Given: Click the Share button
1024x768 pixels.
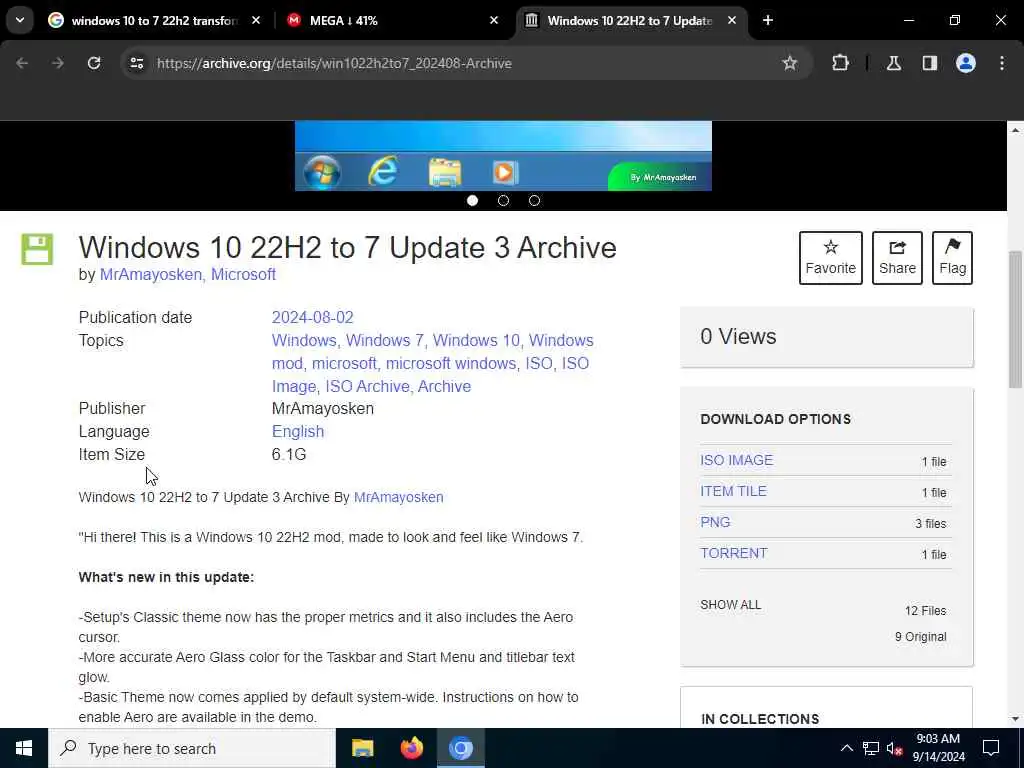Looking at the screenshot, I should pos(897,258).
